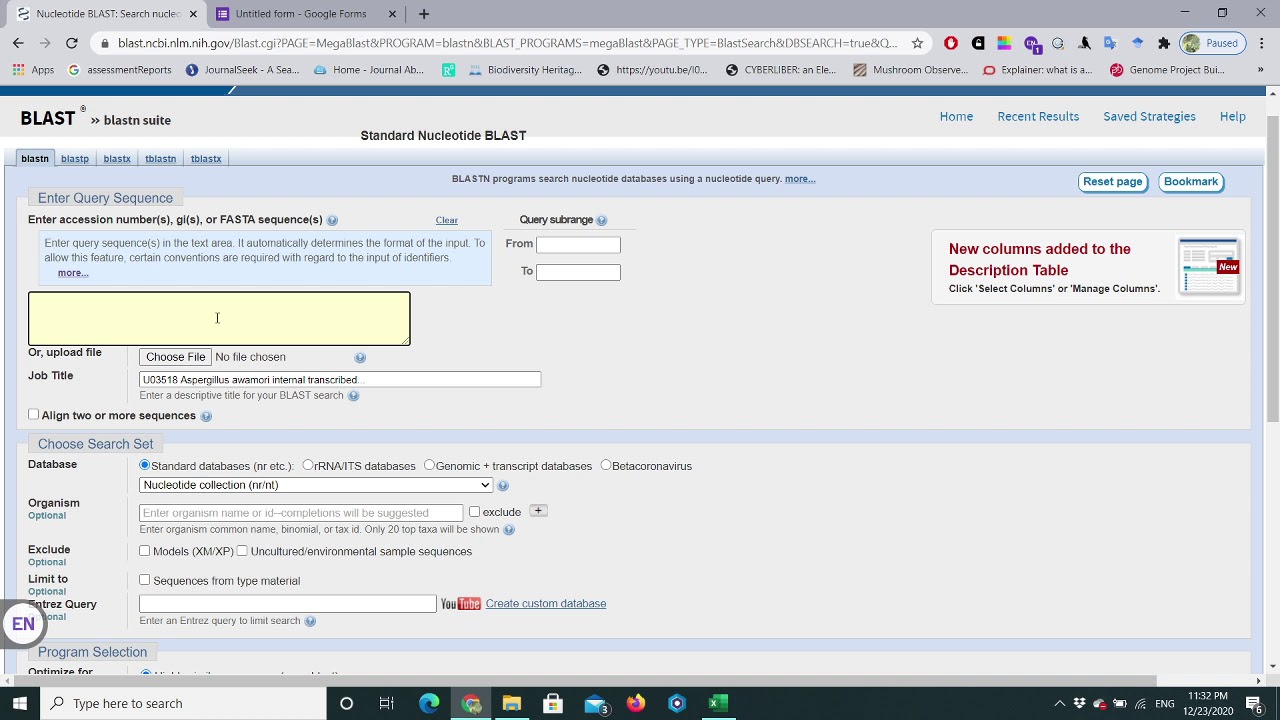
Task: Click help icon after organism top taxa hint
Action: (509, 530)
